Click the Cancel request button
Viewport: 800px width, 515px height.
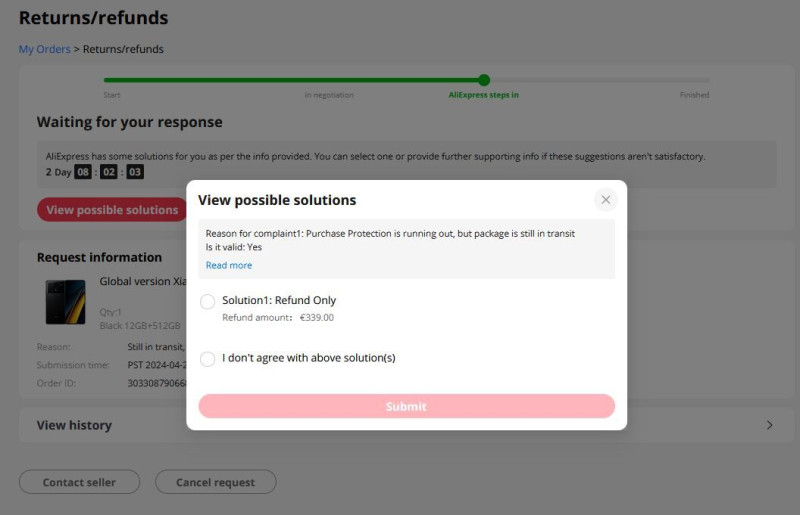tap(215, 482)
